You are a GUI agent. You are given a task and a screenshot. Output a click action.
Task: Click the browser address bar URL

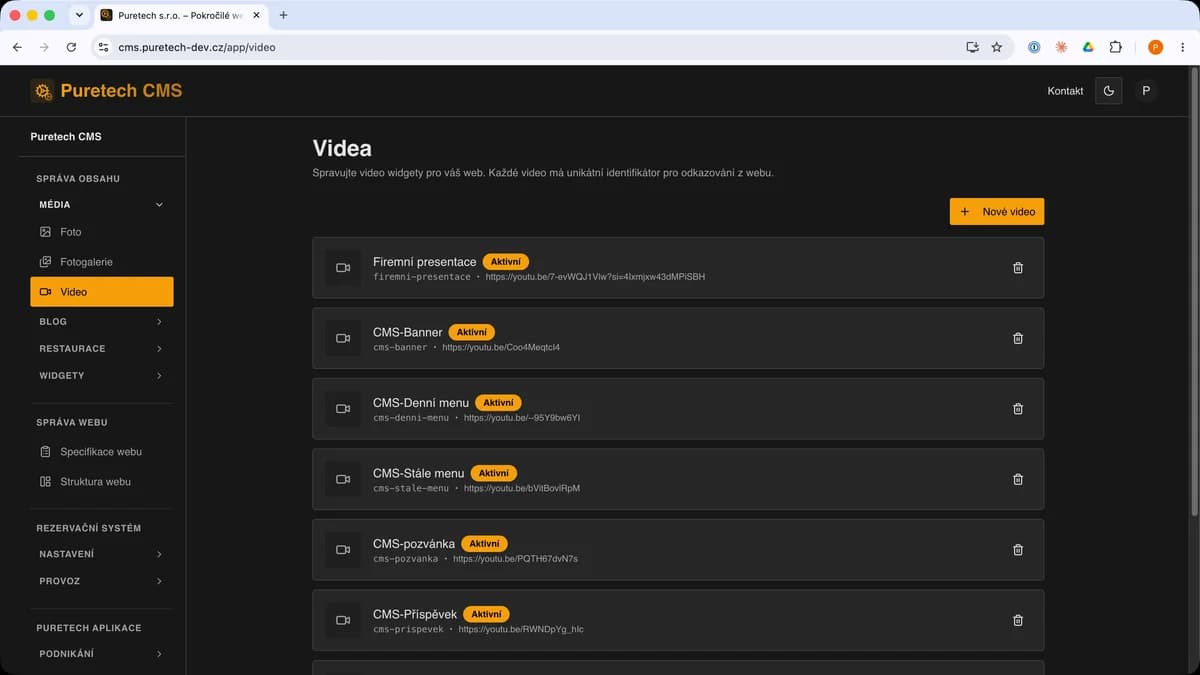pos(197,47)
